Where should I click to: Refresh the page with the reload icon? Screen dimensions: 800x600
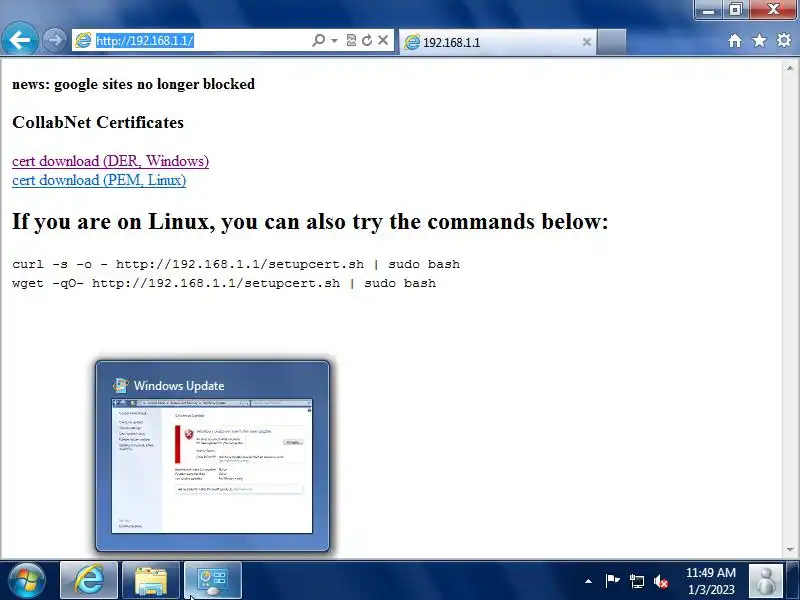[x=367, y=40]
